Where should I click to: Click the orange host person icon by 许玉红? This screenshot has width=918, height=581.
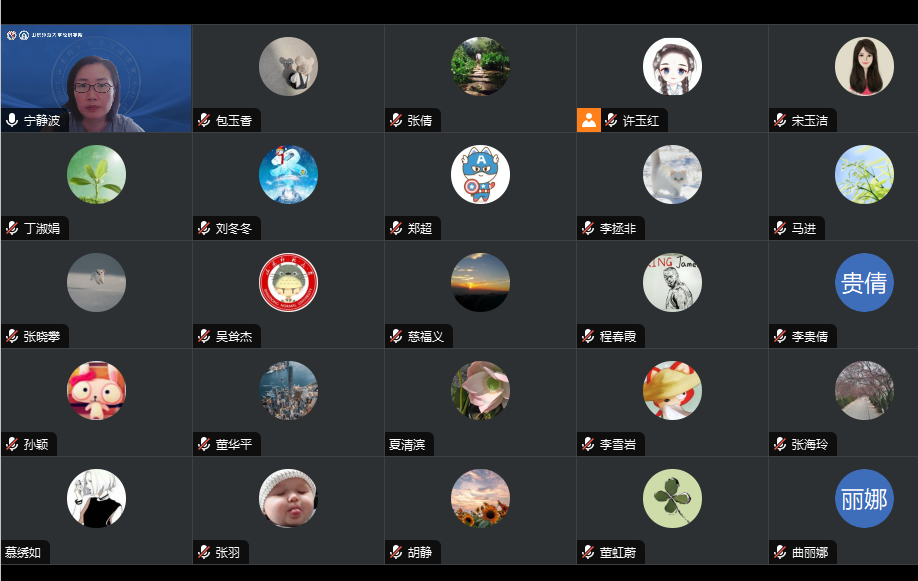click(x=588, y=120)
